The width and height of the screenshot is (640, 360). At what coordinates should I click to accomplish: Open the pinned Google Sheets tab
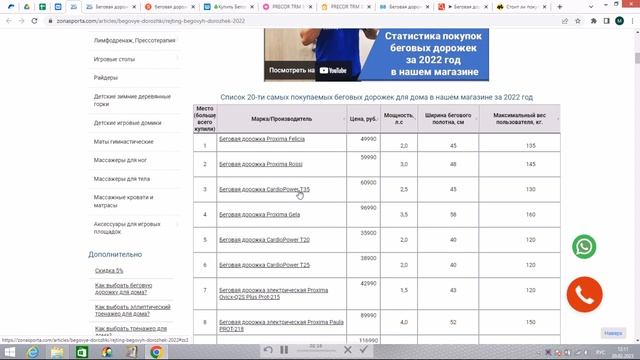(x=42, y=7)
